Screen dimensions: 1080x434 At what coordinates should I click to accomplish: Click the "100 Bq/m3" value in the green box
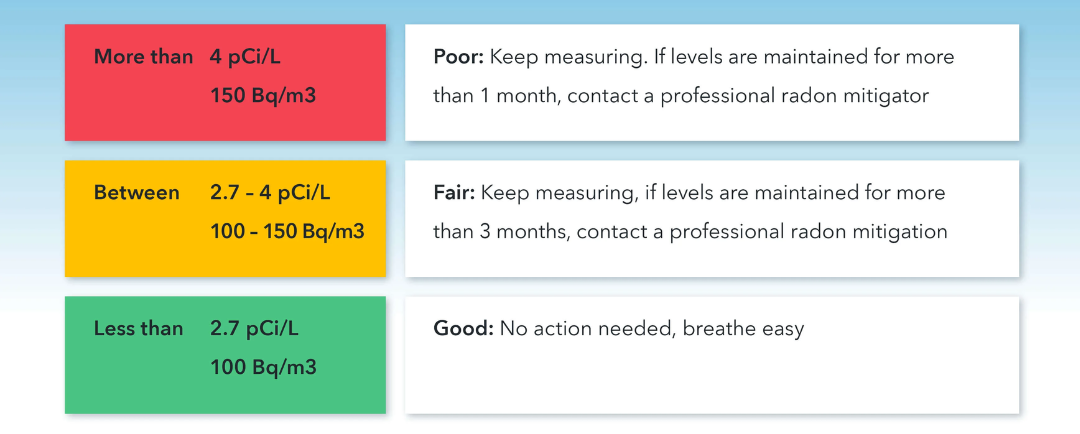point(263,367)
